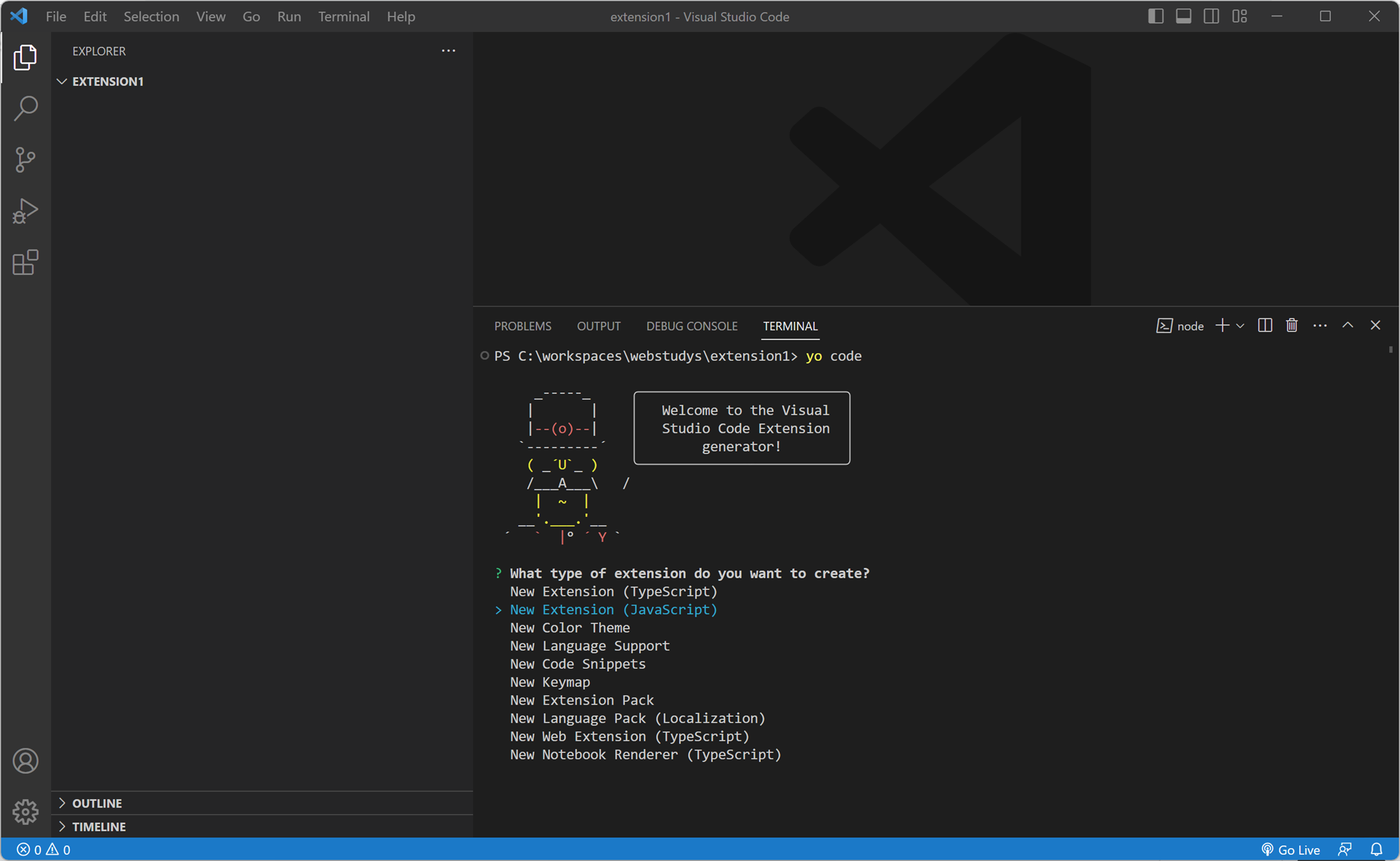The height and width of the screenshot is (861, 1400).
Task: Click the notifications bell in status bar
Action: 1376,849
